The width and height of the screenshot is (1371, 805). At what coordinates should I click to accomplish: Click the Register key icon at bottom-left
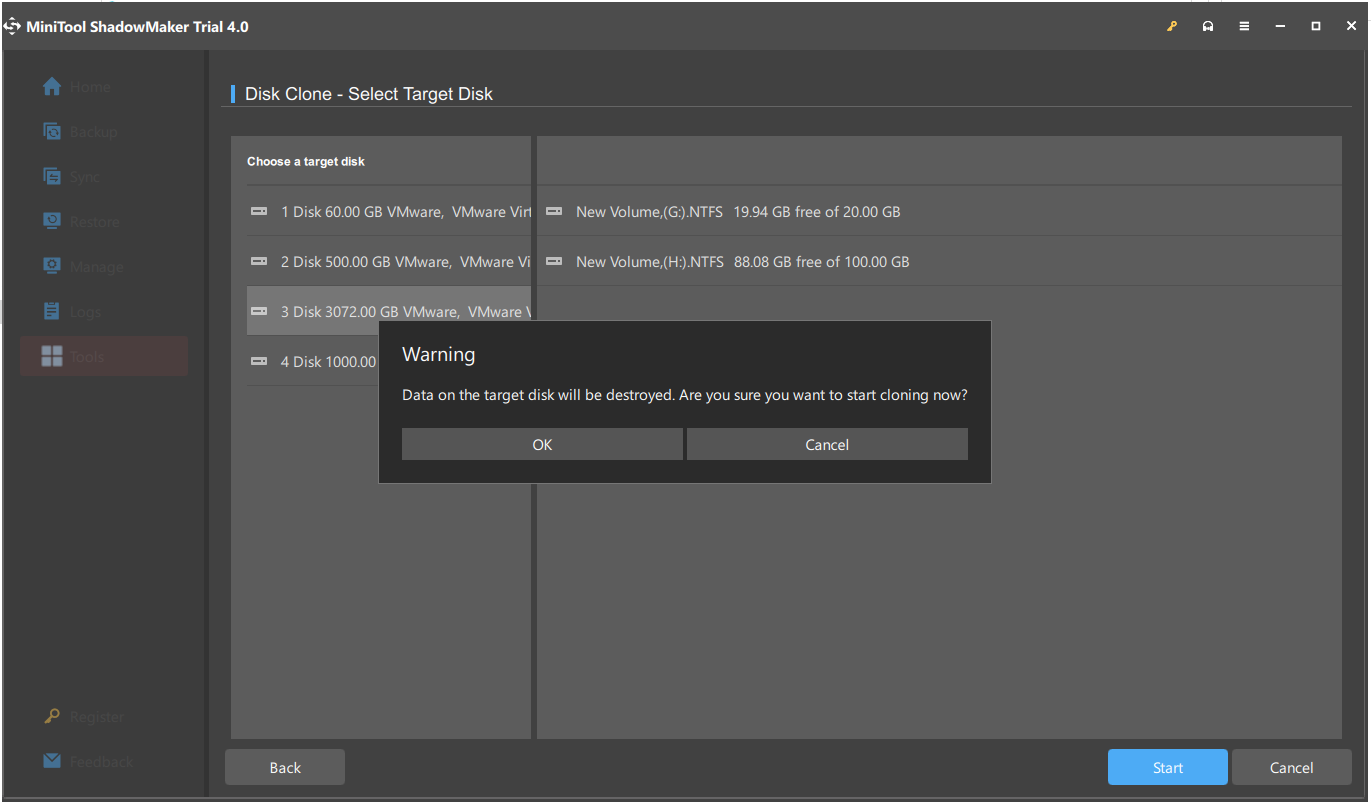[52, 717]
